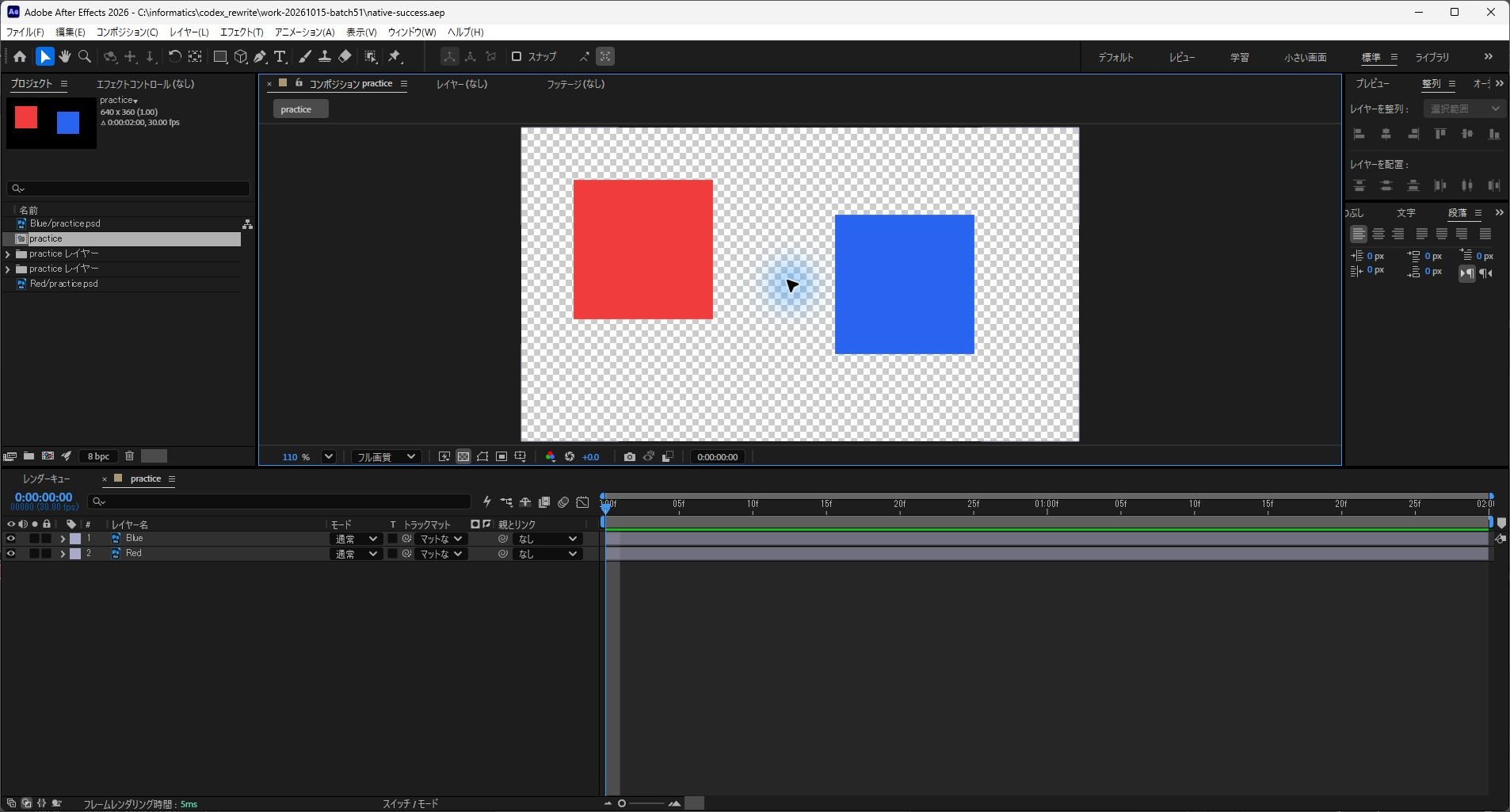Hide the Red layer with eye toggle

(10, 554)
